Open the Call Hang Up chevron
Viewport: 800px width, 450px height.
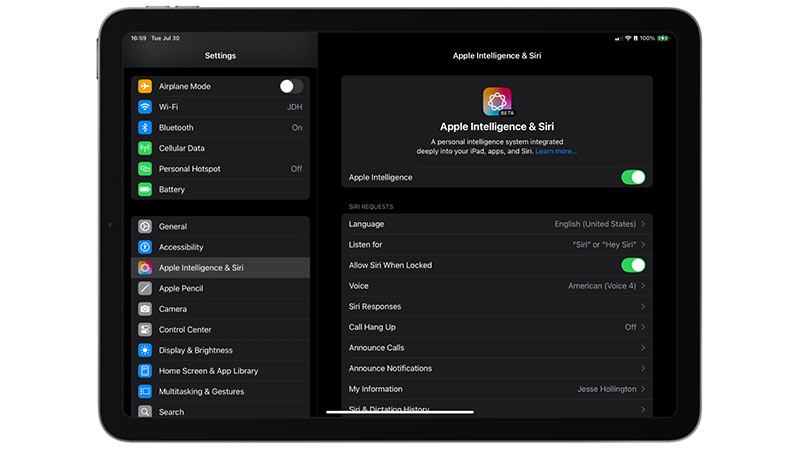coord(643,327)
